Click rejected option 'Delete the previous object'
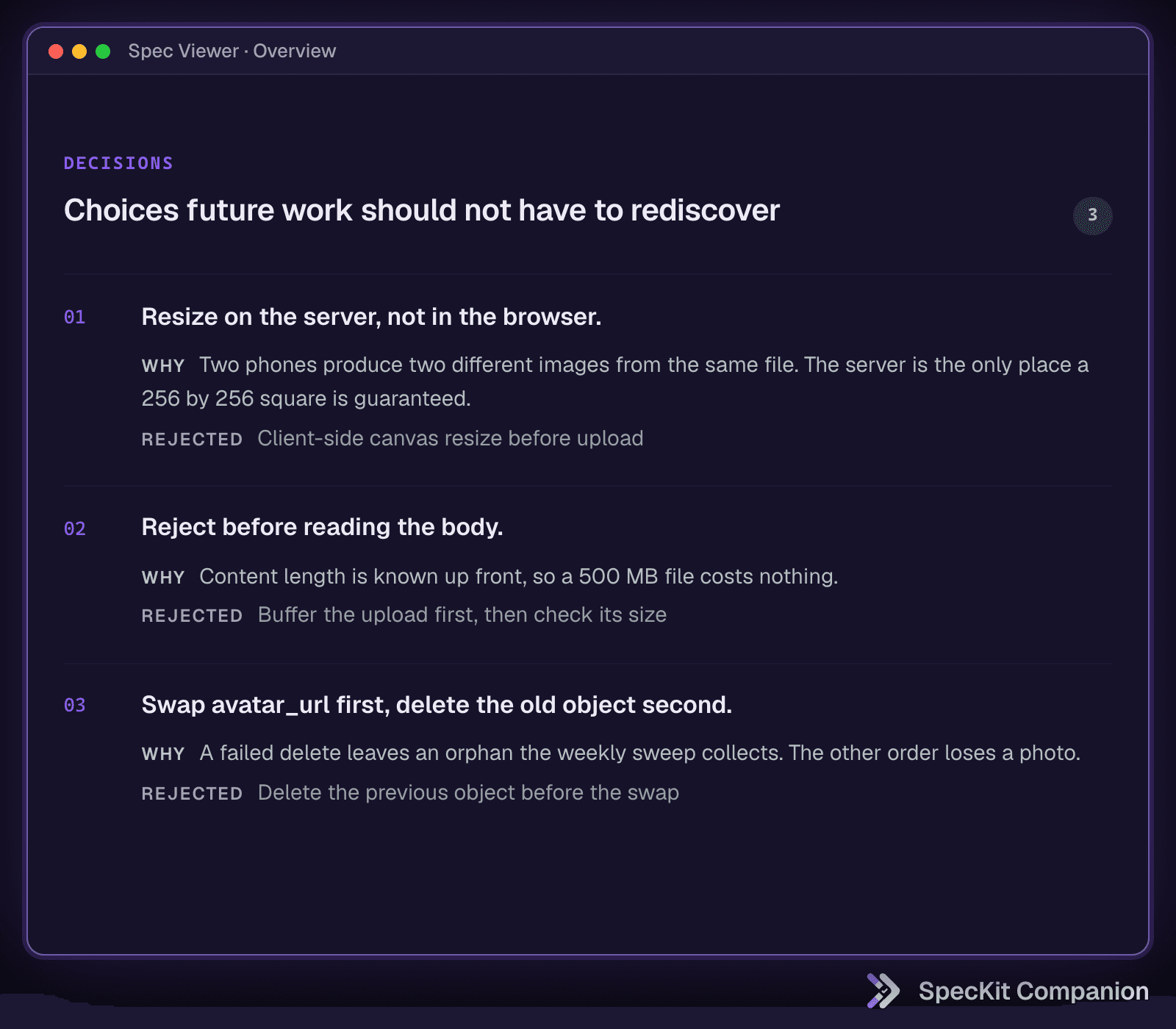Image resolution: width=1176 pixels, height=1029 pixels. tap(468, 793)
